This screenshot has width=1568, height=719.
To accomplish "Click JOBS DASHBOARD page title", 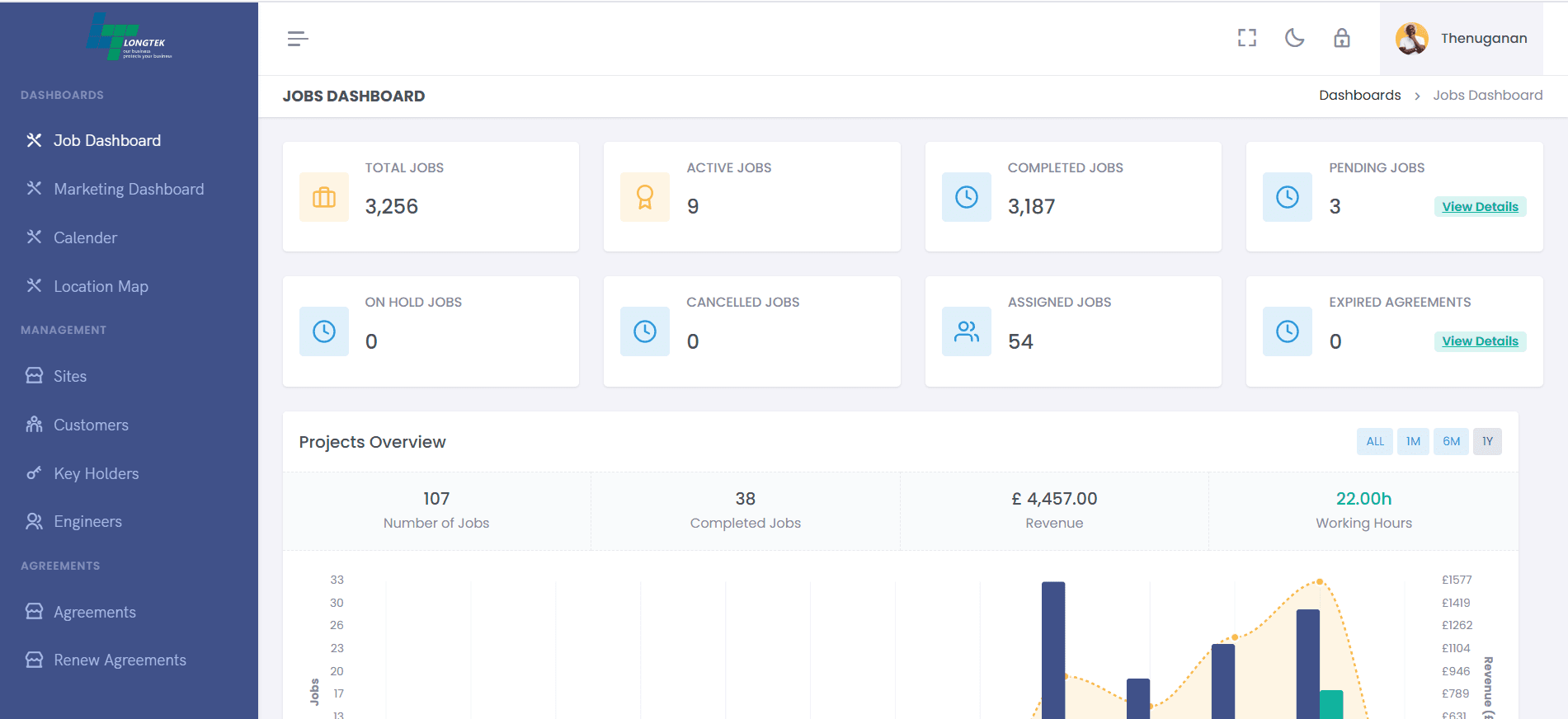I will (x=354, y=96).
